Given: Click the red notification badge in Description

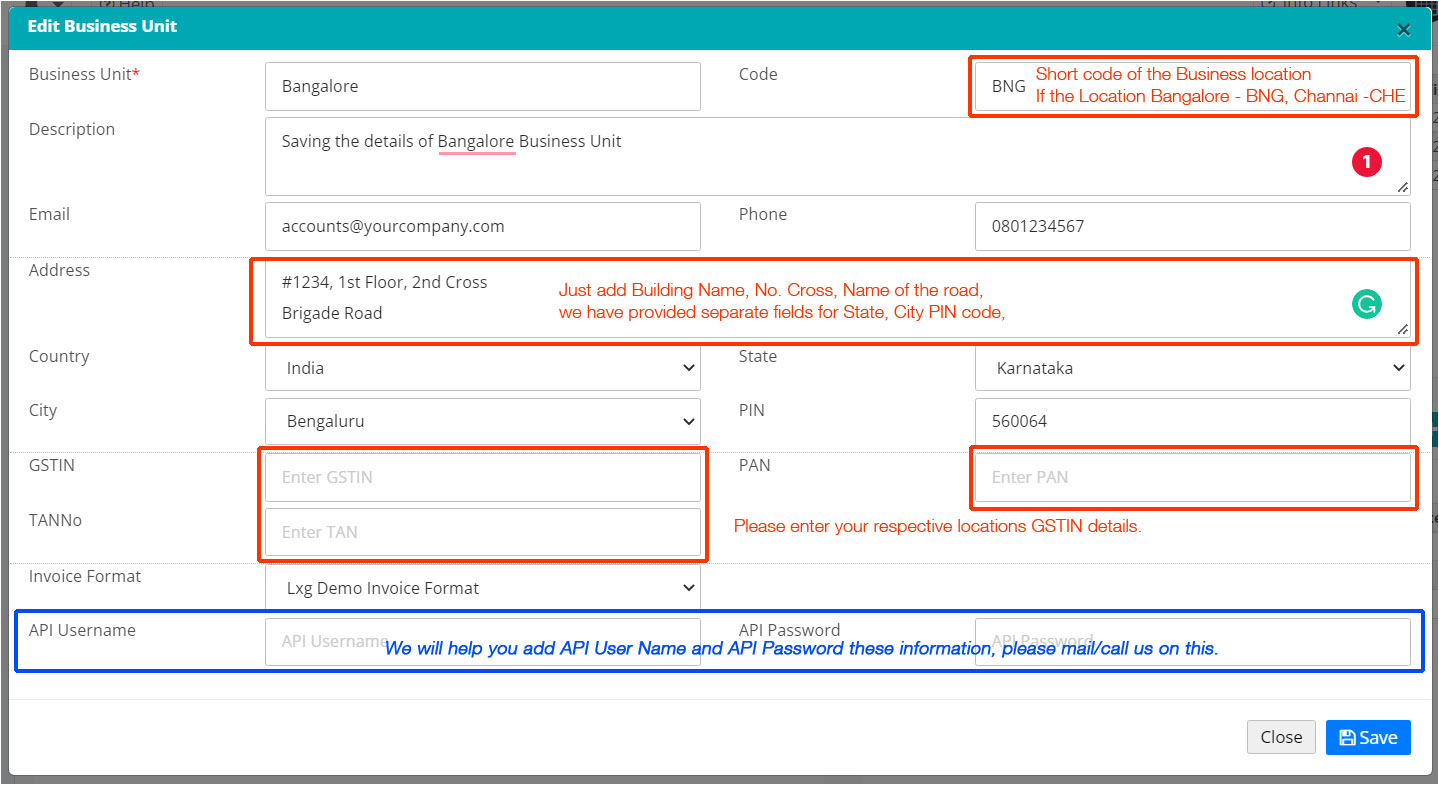Looking at the screenshot, I should click(x=1366, y=162).
